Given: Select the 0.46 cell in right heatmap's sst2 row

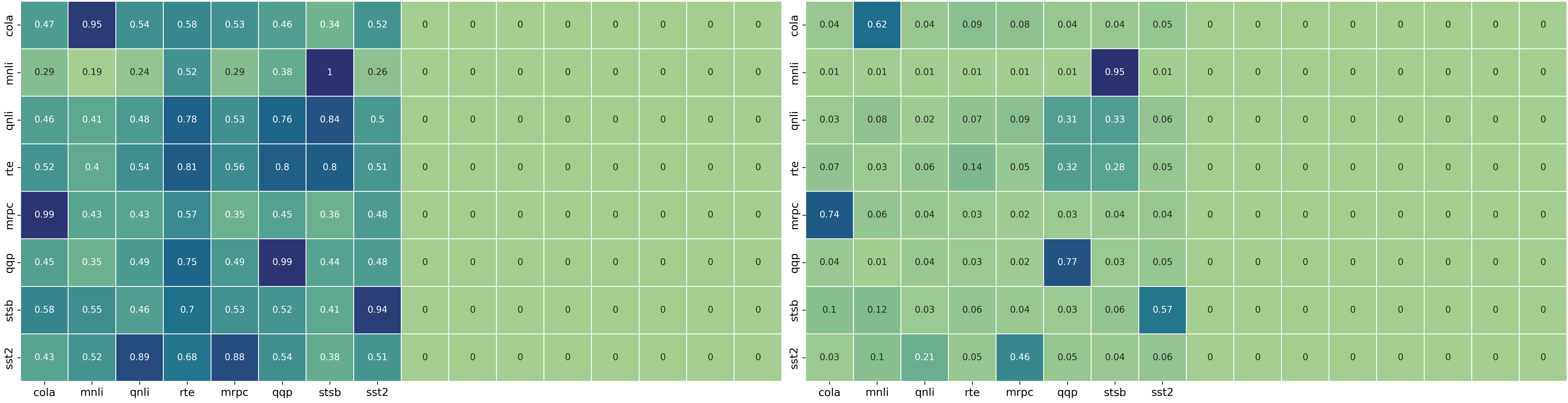Looking at the screenshot, I should click(x=1020, y=357).
